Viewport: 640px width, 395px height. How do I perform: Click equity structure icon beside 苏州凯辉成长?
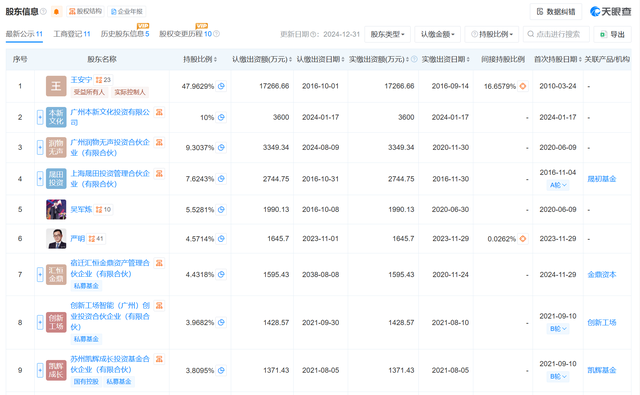click(x=159, y=359)
